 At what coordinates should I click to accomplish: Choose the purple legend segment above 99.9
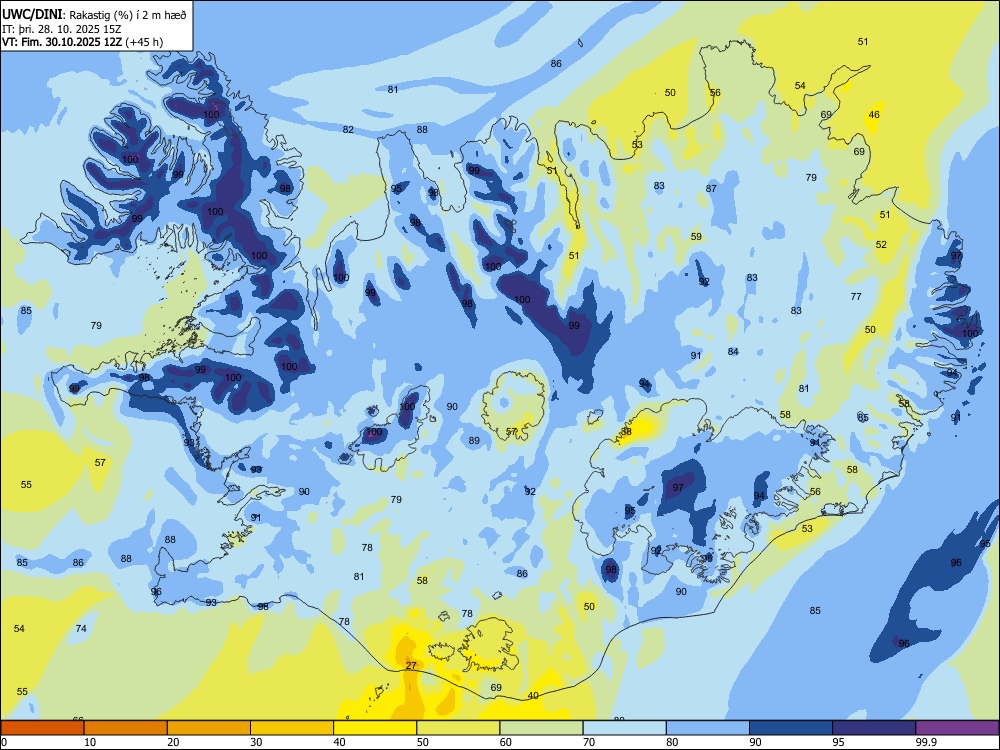tap(957, 728)
